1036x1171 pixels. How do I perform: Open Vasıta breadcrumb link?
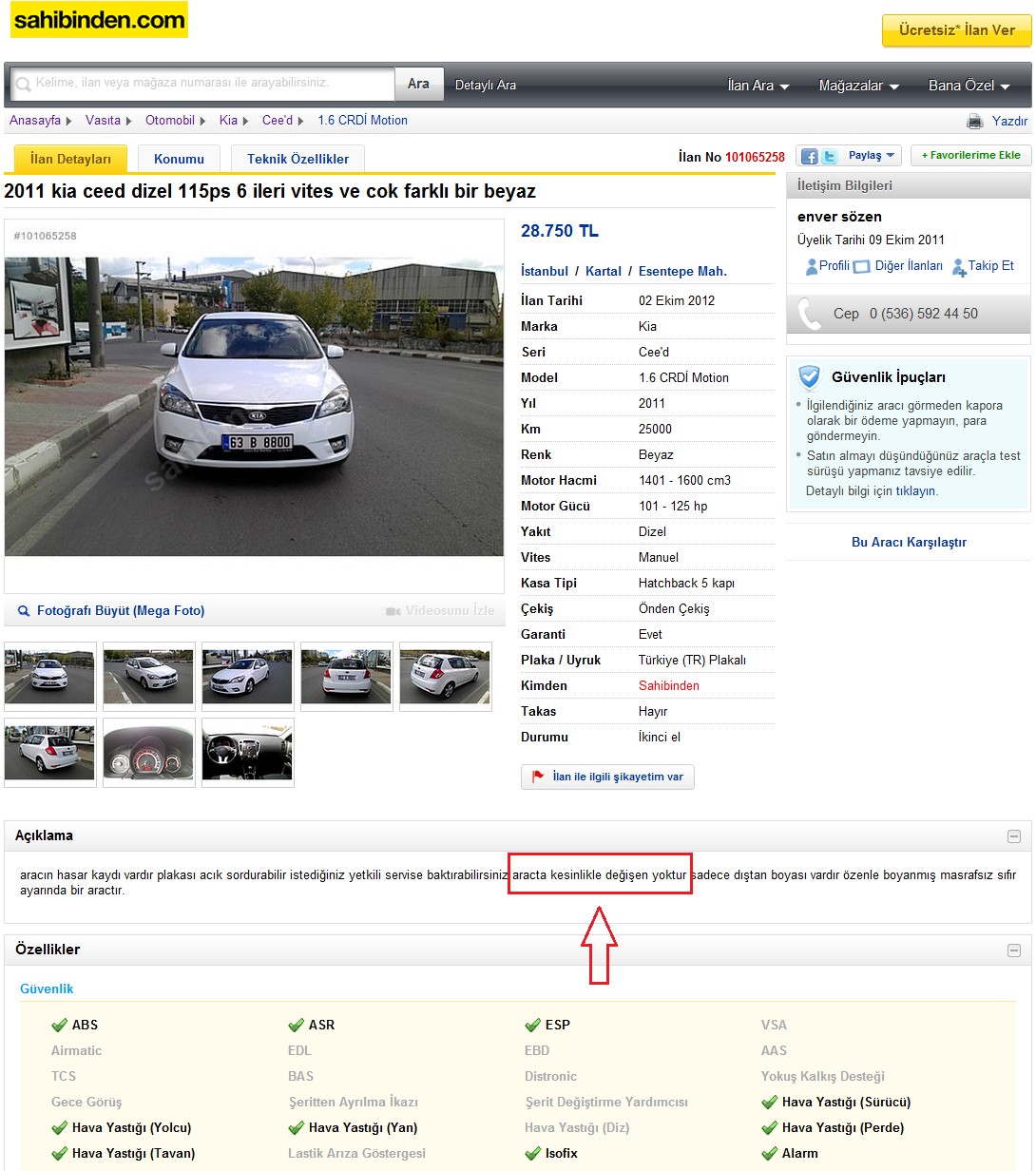tap(103, 121)
